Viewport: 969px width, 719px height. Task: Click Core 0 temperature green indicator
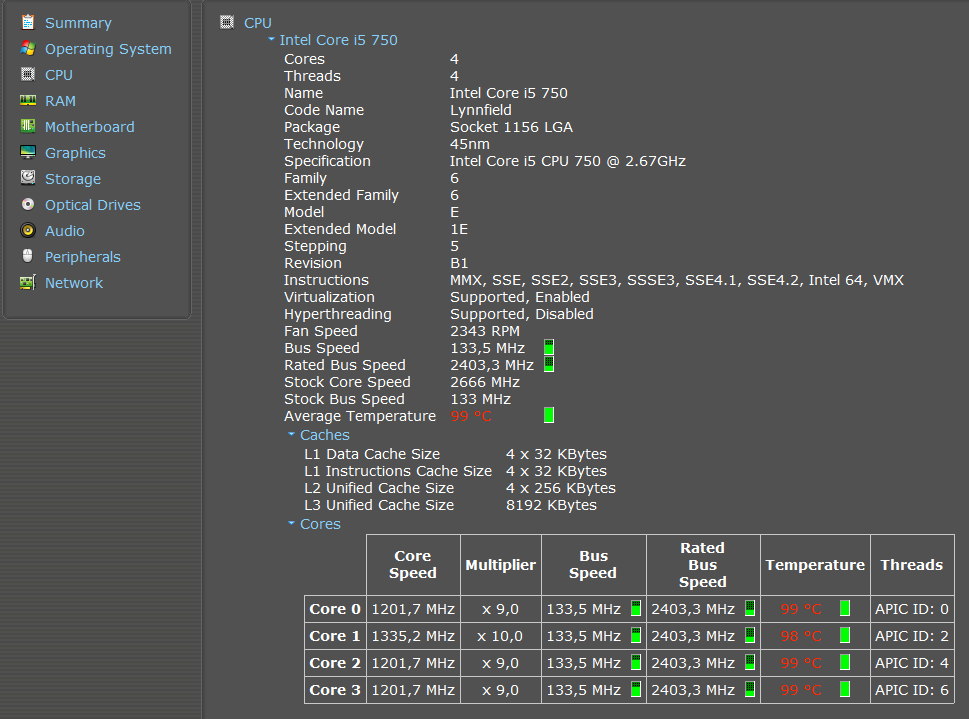click(845, 608)
